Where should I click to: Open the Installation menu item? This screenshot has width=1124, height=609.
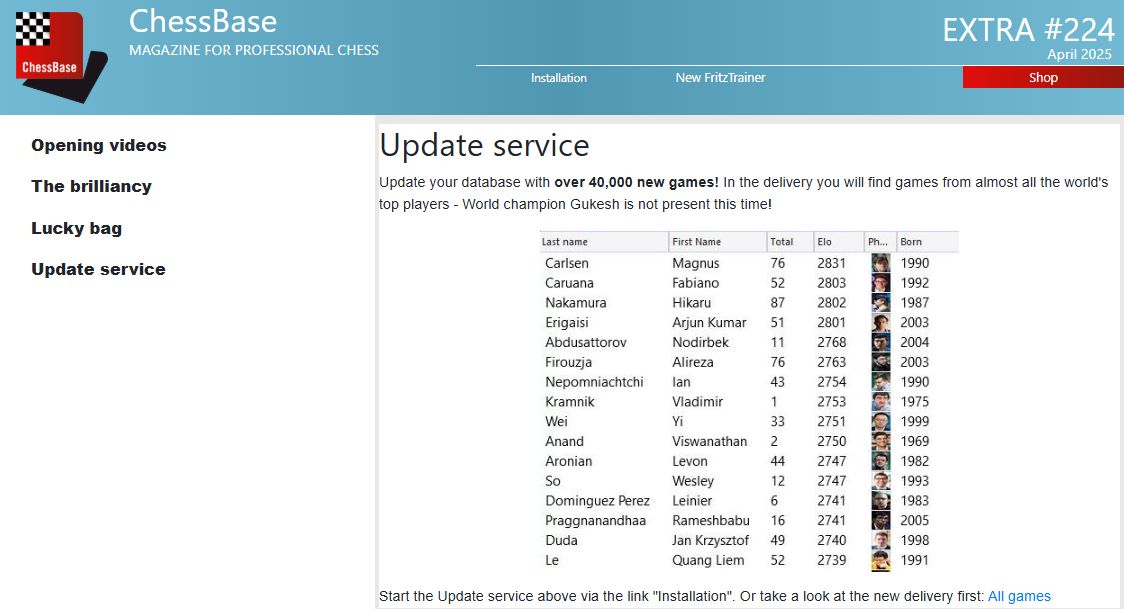pyautogui.click(x=558, y=78)
